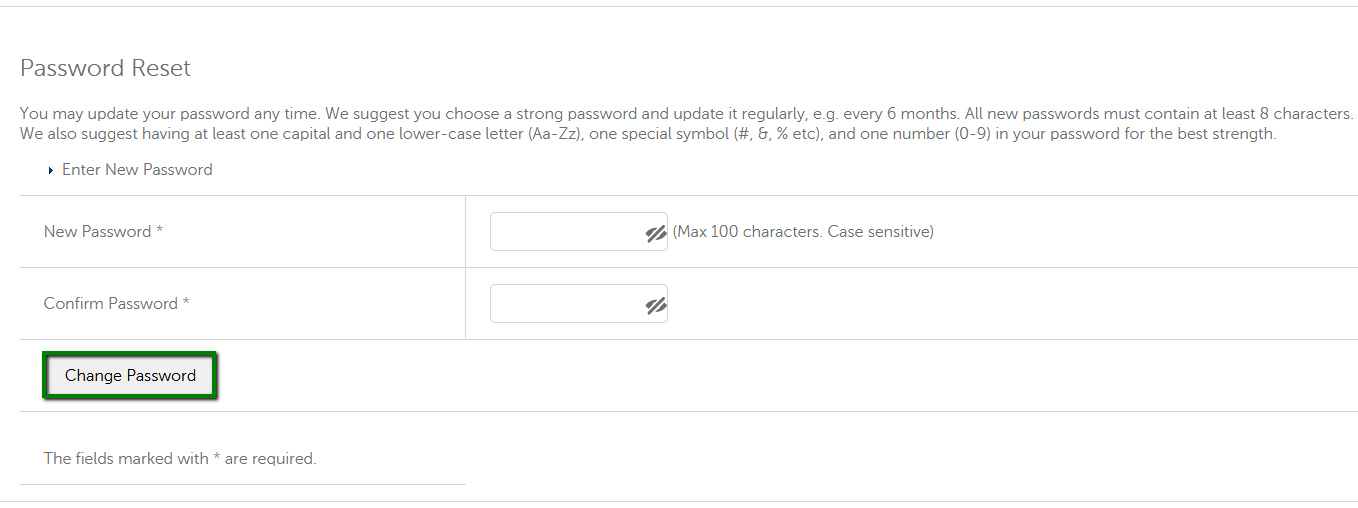Click the asterisk beside Confirm Password label
The width and height of the screenshot is (1358, 508).
(x=185, y=302)
